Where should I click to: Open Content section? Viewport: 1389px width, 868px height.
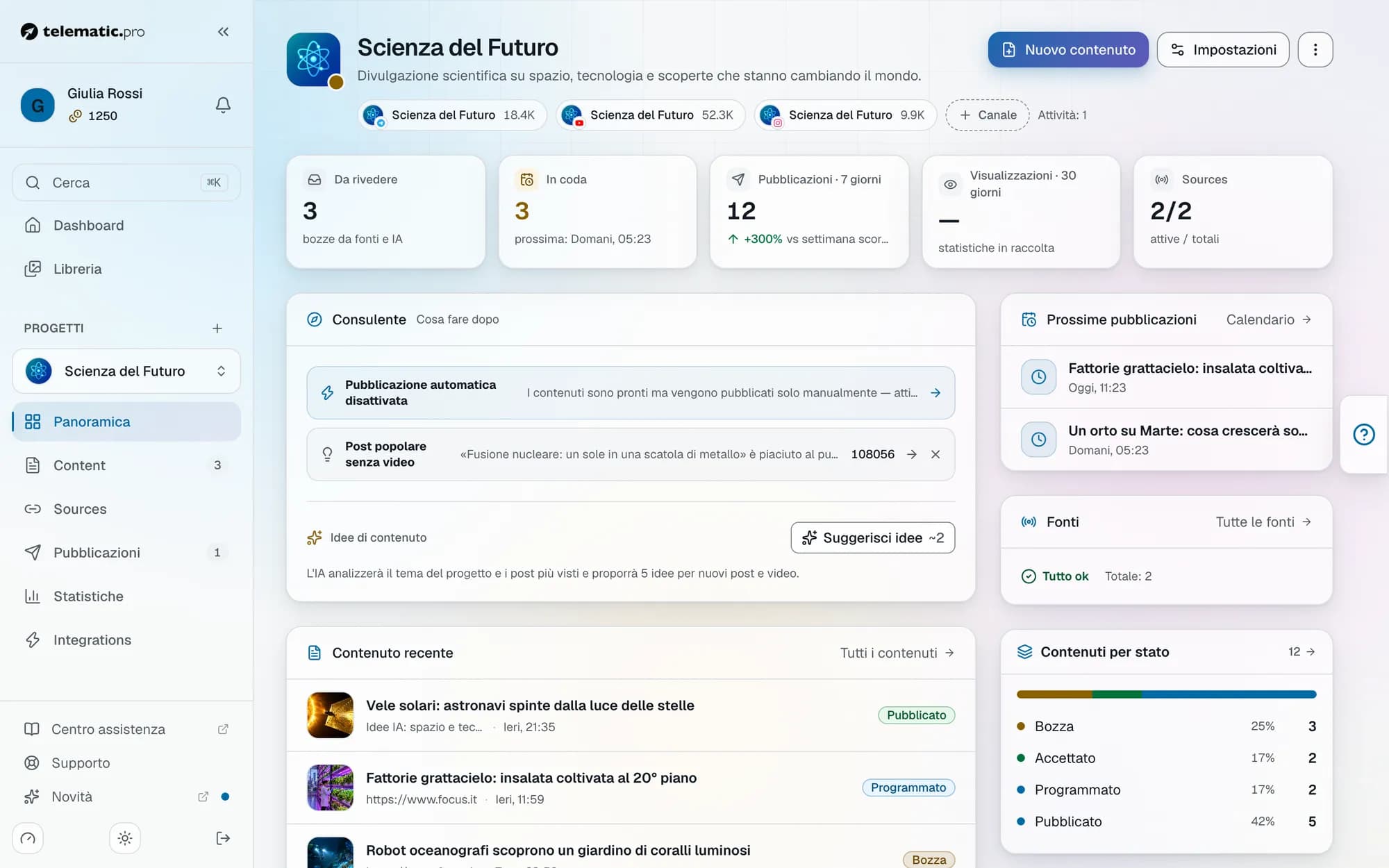[126, 466]
